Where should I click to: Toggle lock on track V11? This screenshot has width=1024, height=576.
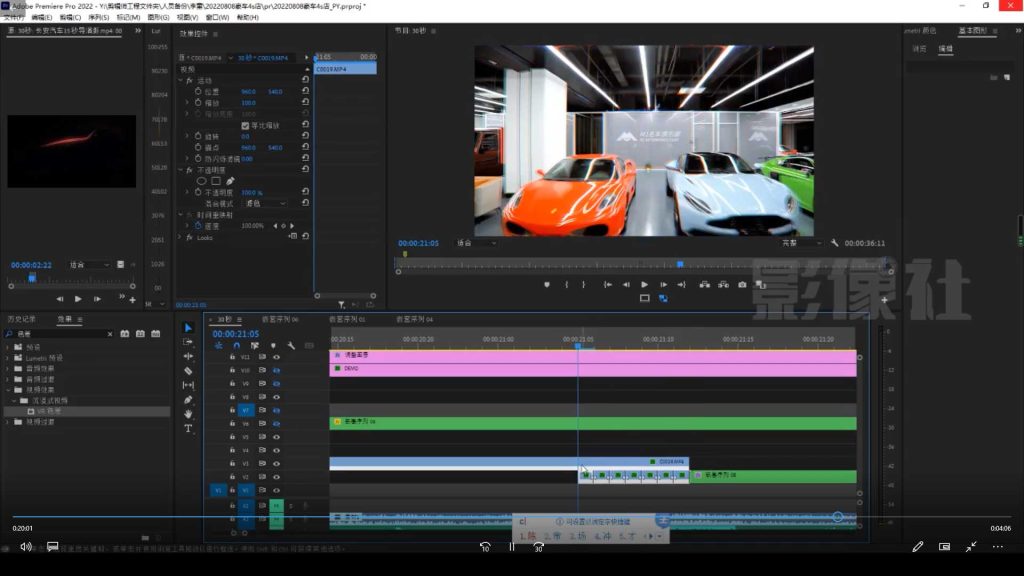(232, 357)
